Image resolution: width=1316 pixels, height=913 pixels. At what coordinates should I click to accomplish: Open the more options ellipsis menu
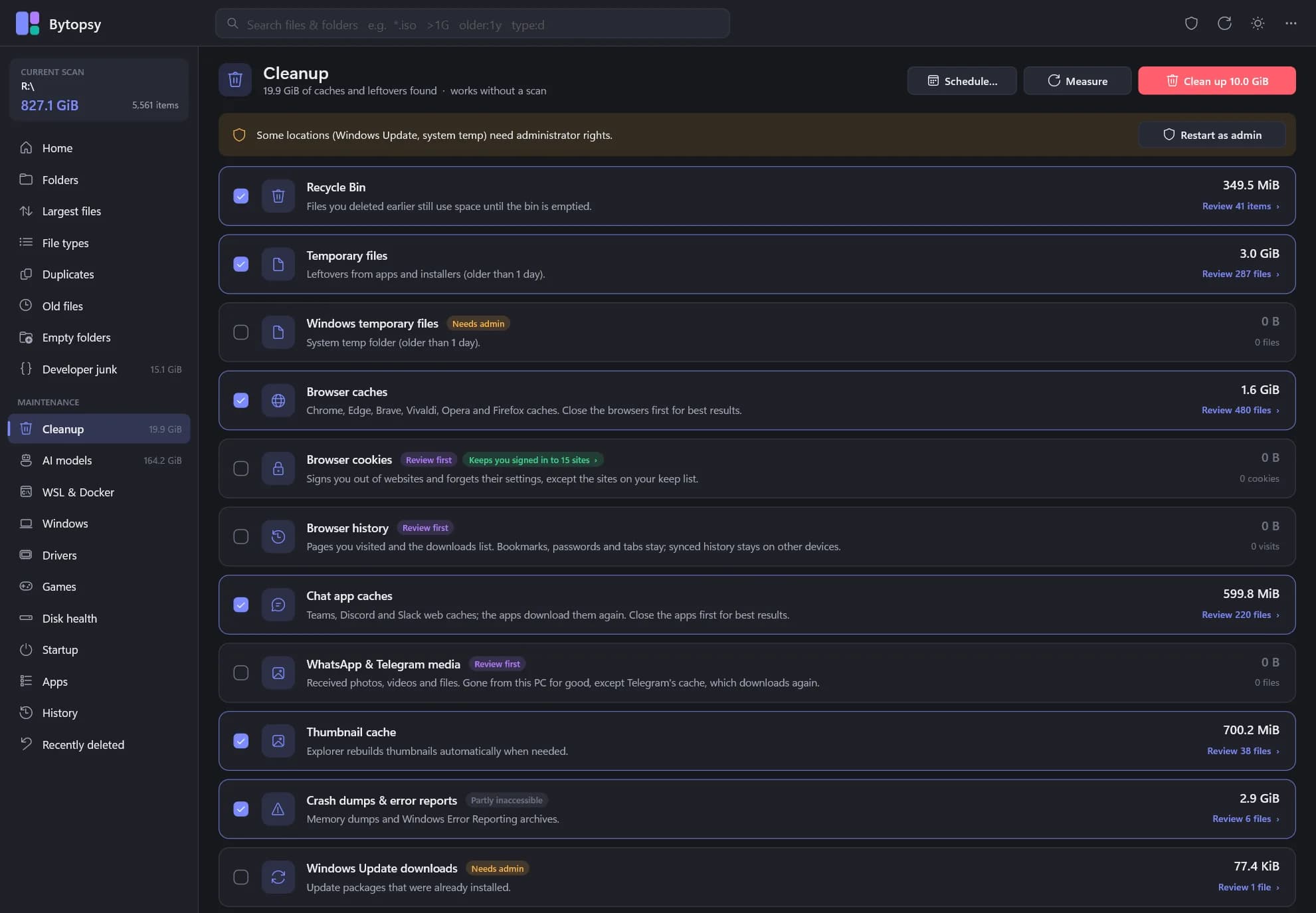tap(1291, 24)
